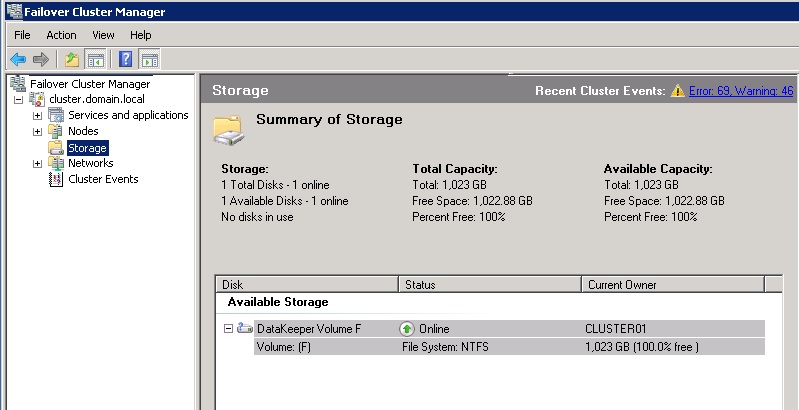Image resolution: width=799 pixels, height=410 pixels.
Task: Click the Summary of Storage heading
Action: pyautogui.click(x=329, y=120)
